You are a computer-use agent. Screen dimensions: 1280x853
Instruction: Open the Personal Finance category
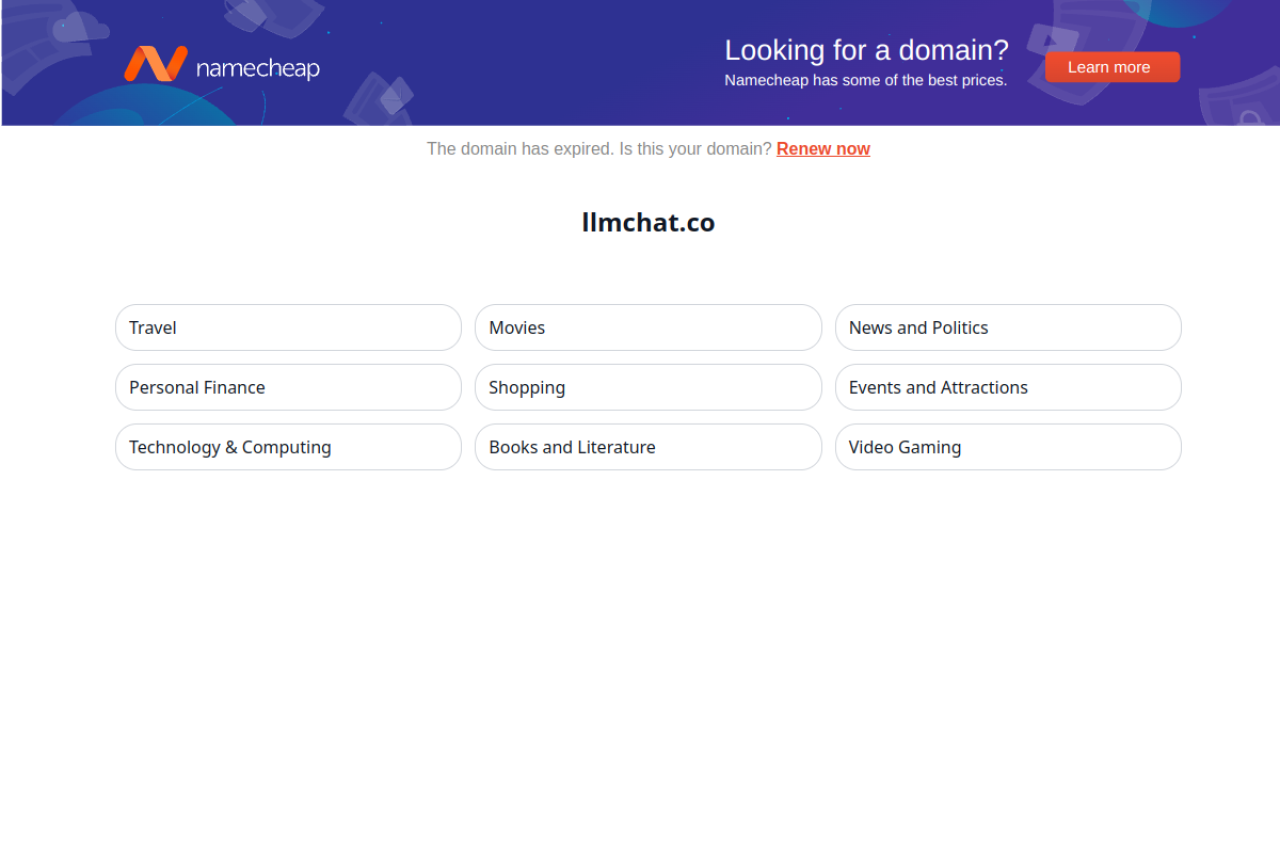point(288,387)
